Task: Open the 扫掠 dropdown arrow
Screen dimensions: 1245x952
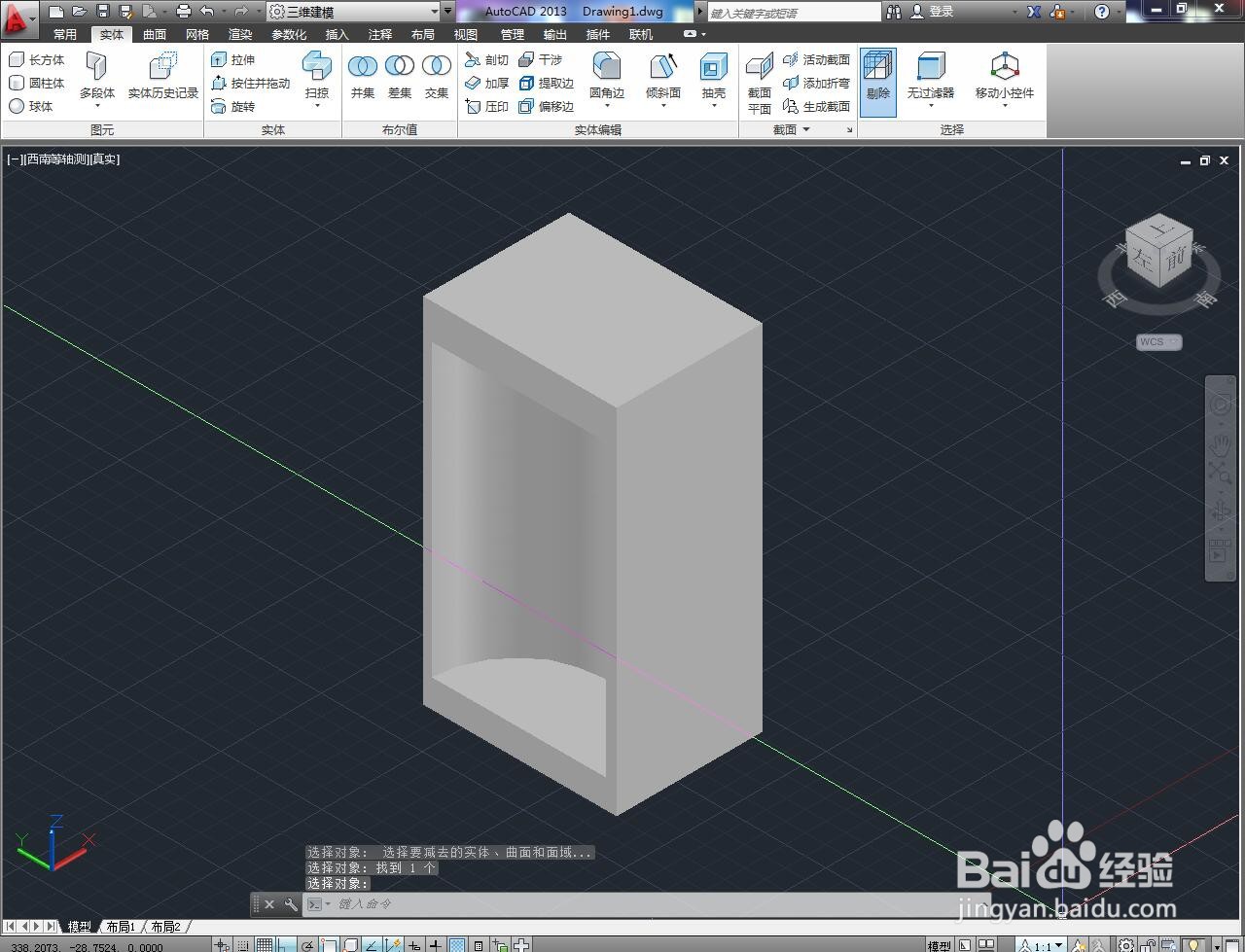Action: [x=317, y=105]
